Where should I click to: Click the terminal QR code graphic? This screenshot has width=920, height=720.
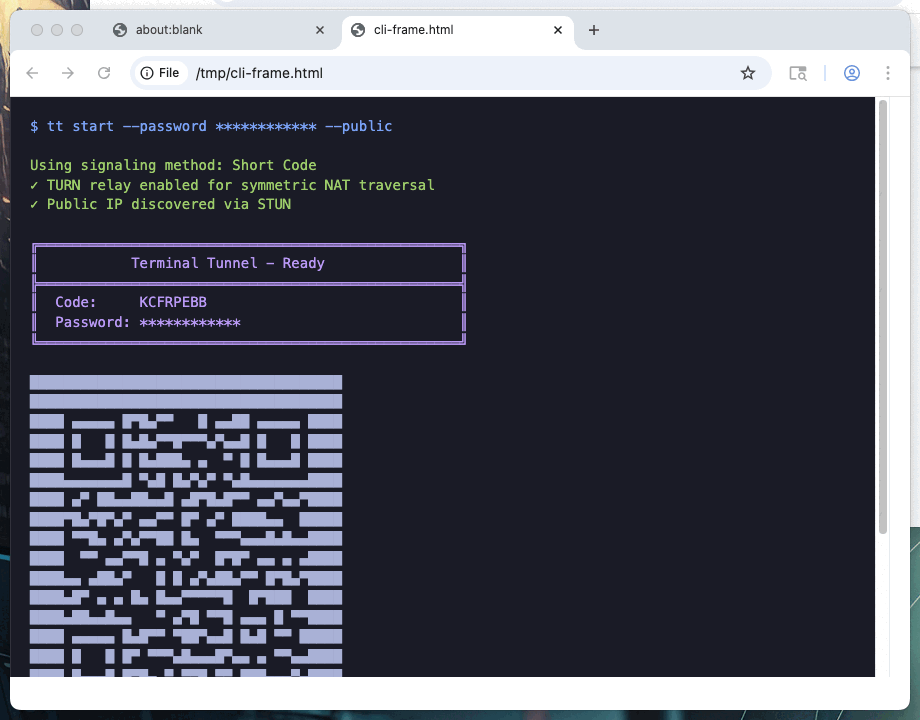tap(186, 526)
